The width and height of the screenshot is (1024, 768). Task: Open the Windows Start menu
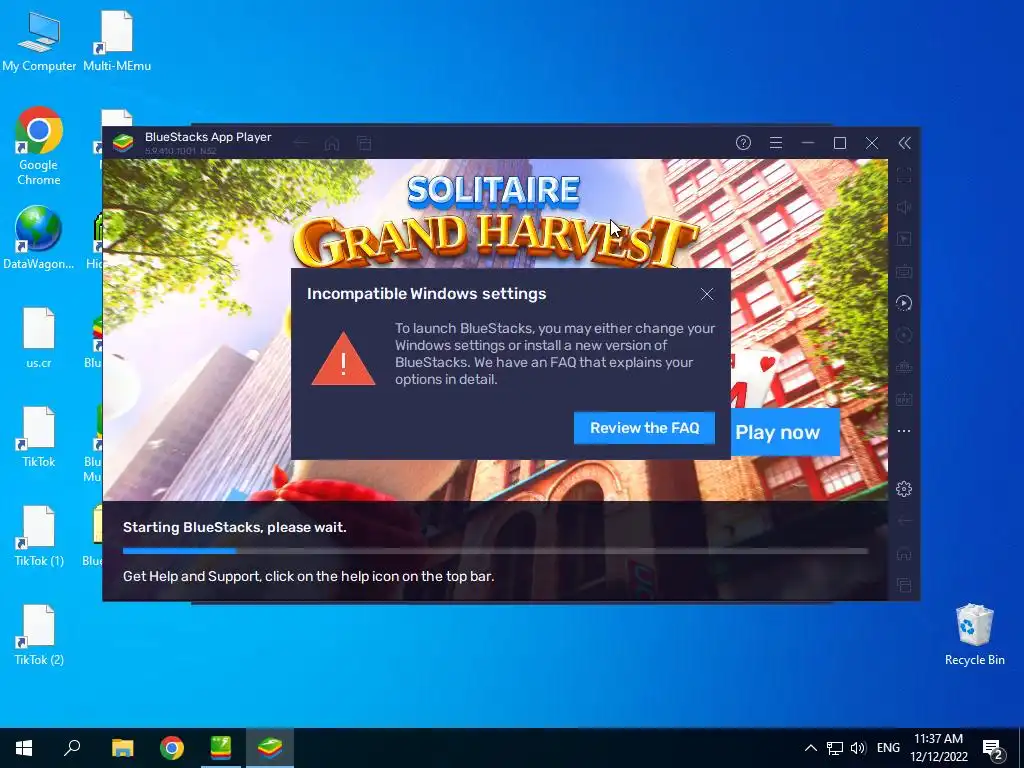click(x=24, y=748)
